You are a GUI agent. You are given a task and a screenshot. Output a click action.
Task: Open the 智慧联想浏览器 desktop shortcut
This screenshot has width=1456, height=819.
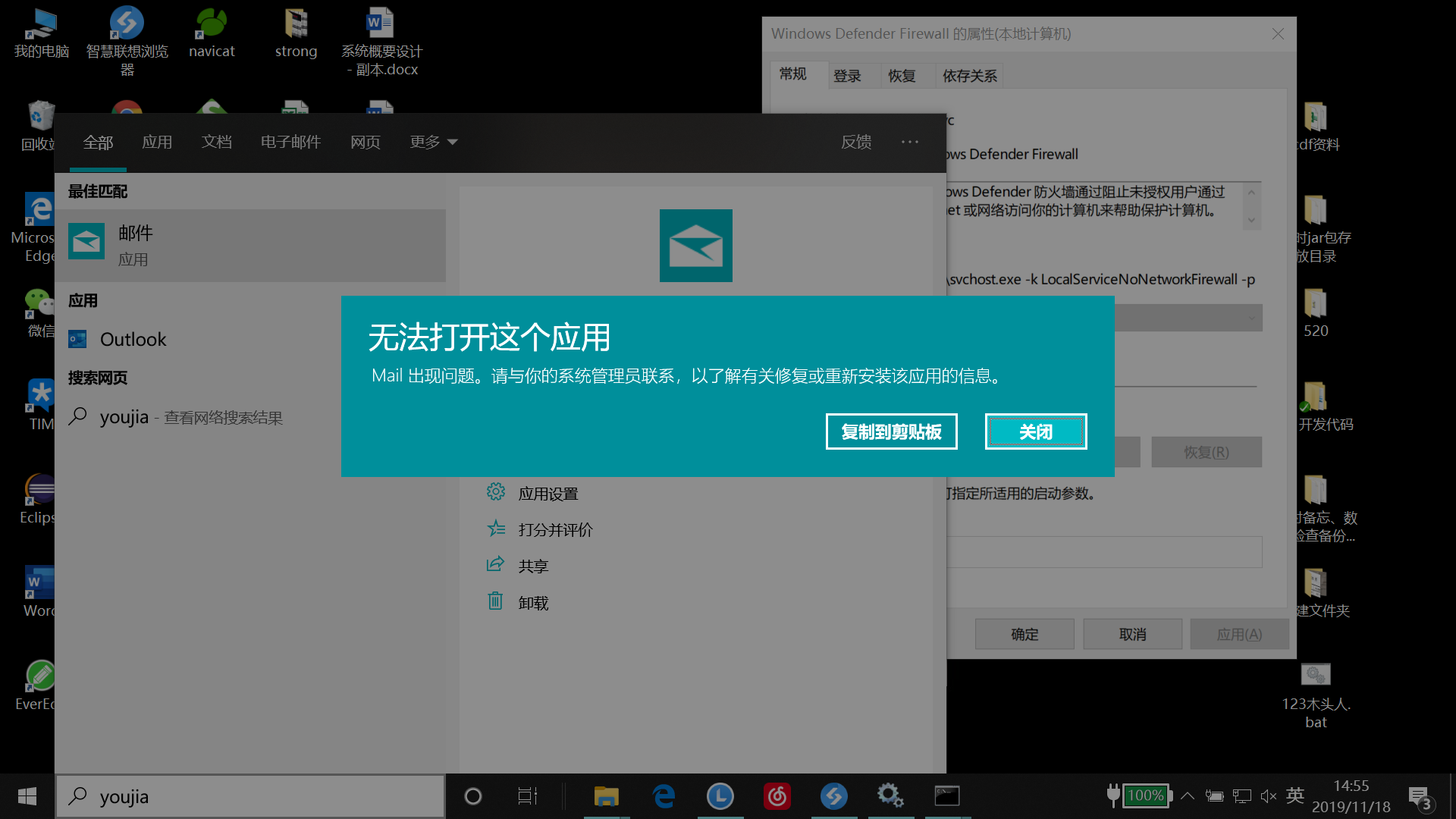tap(127, 42)
